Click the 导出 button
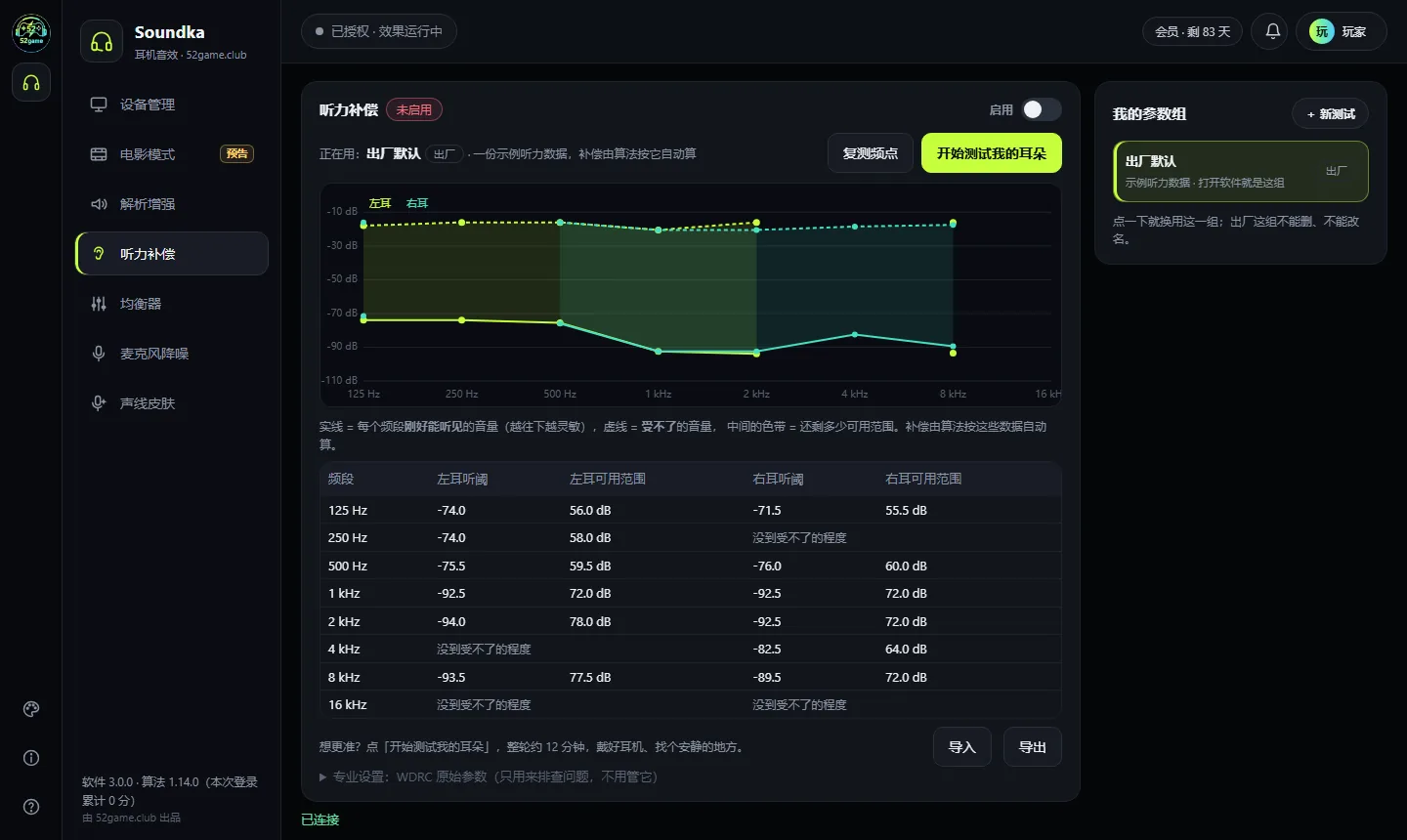Screen dimensions: 1407x840 (x=1033, y=747)
